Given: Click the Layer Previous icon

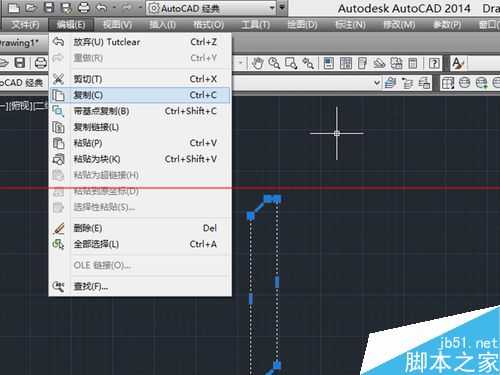Looking at the screenshot, I should pyautogui.click(x=407, y=83).
